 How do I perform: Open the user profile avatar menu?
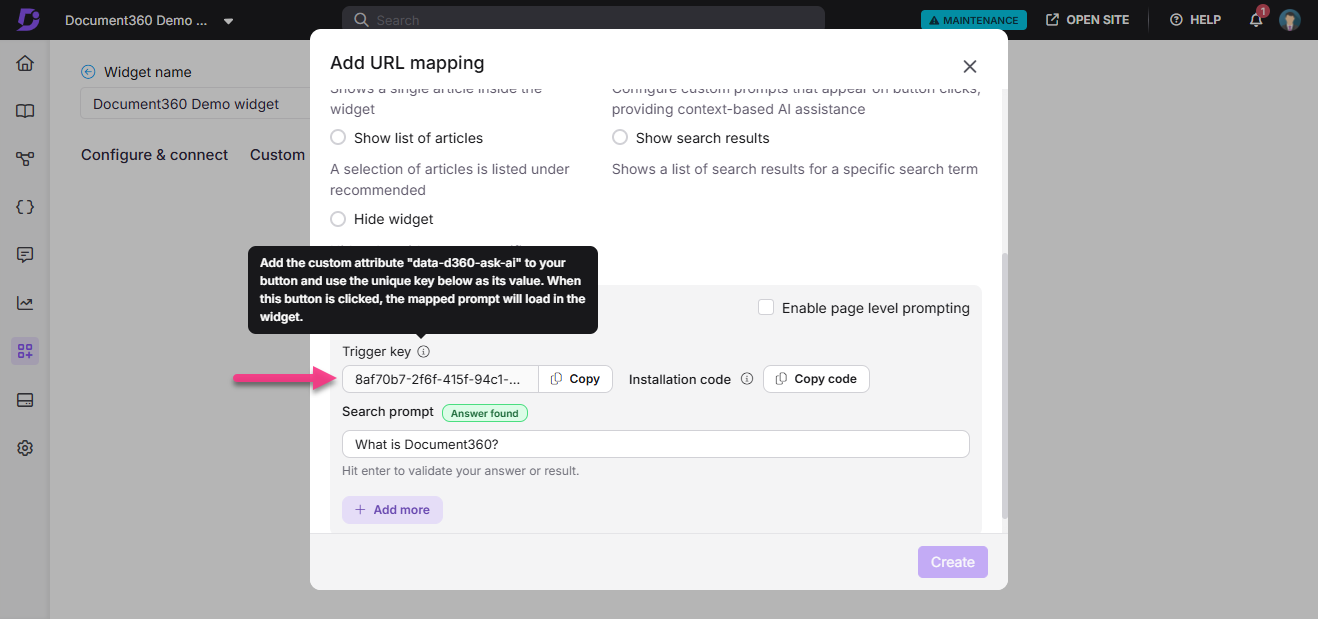pyautogui.click(x=1289, y=20)
